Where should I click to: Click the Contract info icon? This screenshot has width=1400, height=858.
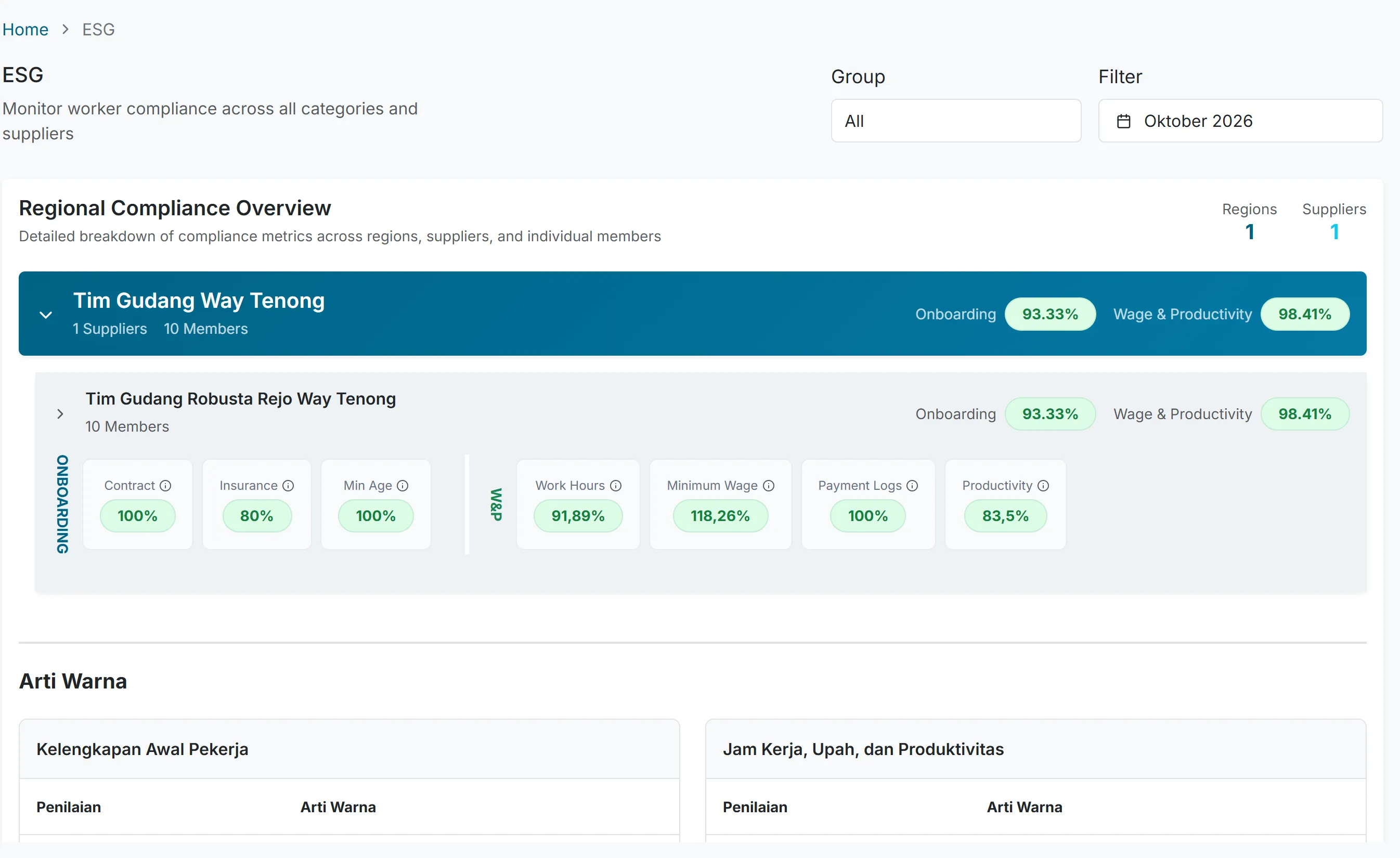coord(165,485)
